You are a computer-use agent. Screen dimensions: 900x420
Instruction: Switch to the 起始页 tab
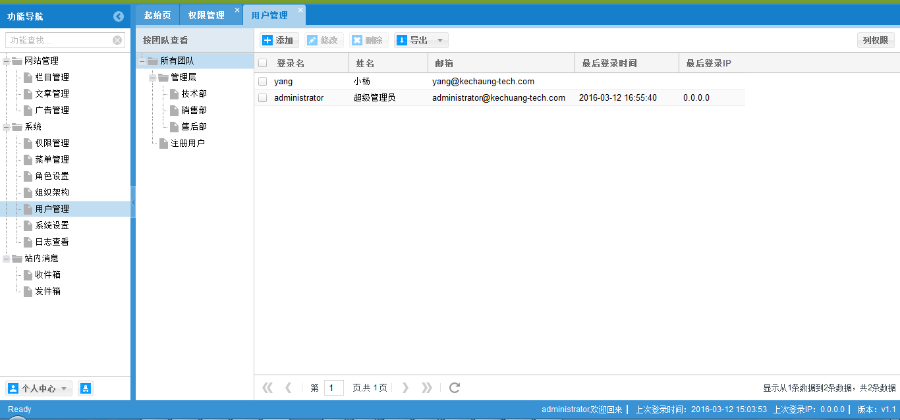coord(157,15)
